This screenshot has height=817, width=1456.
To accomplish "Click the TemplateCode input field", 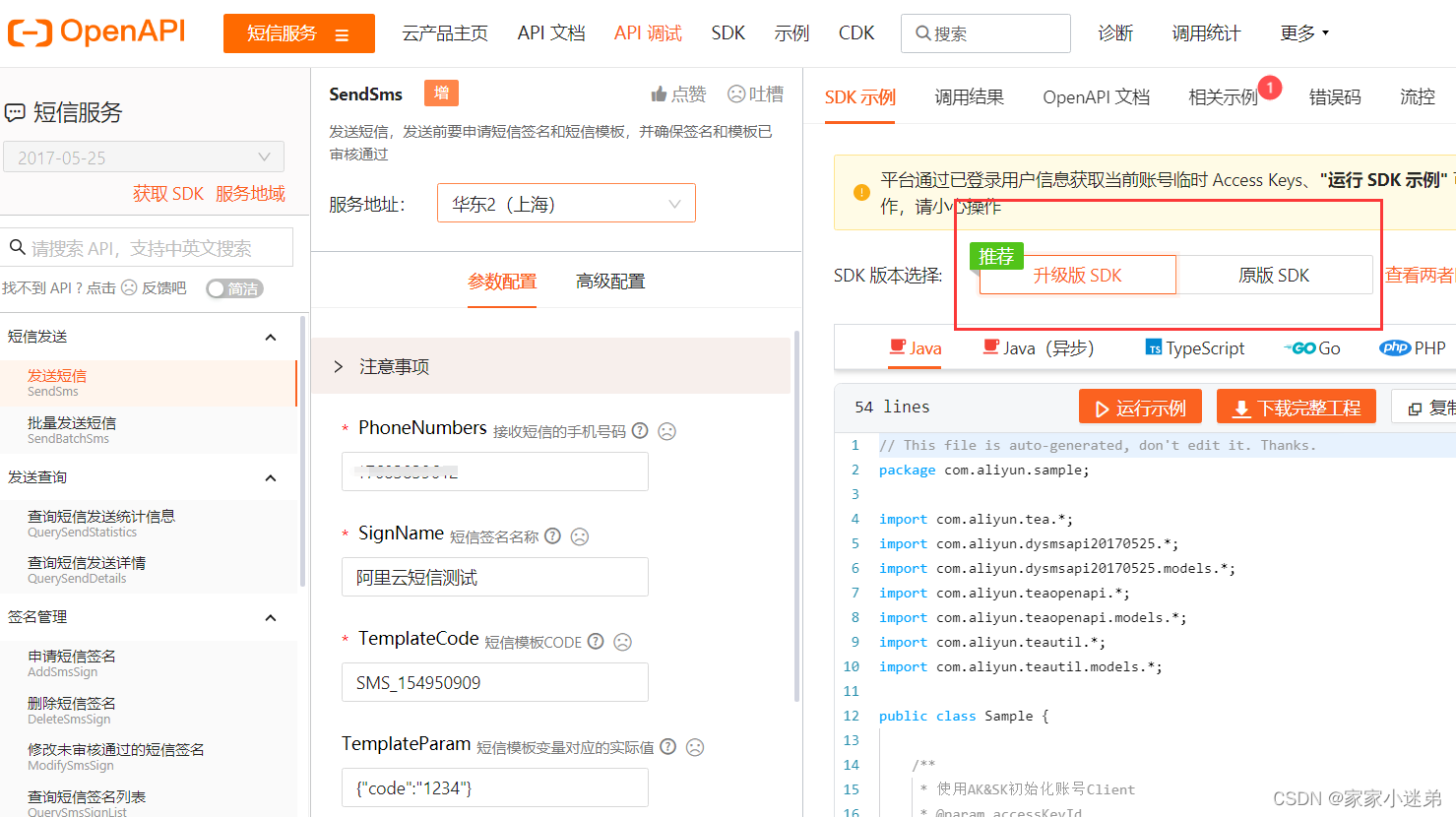I will [495, 682].
